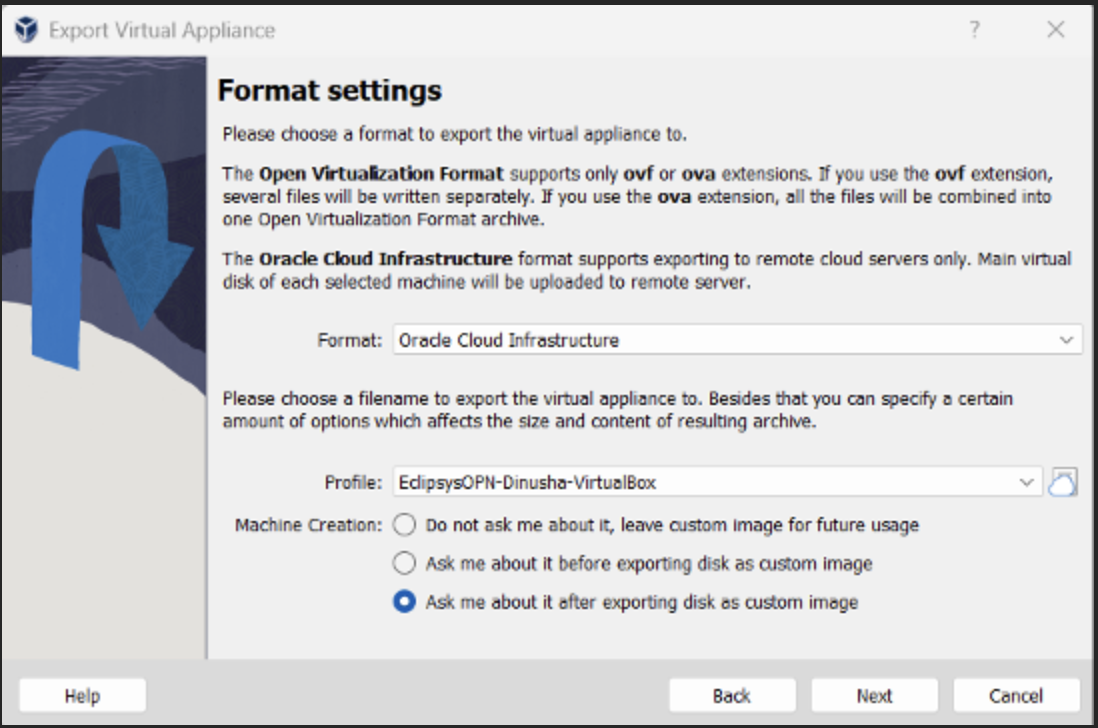Click 'Open Virtualization Format' bold description text
This screenshot has width=1098, height=728.
pos(381,174)
